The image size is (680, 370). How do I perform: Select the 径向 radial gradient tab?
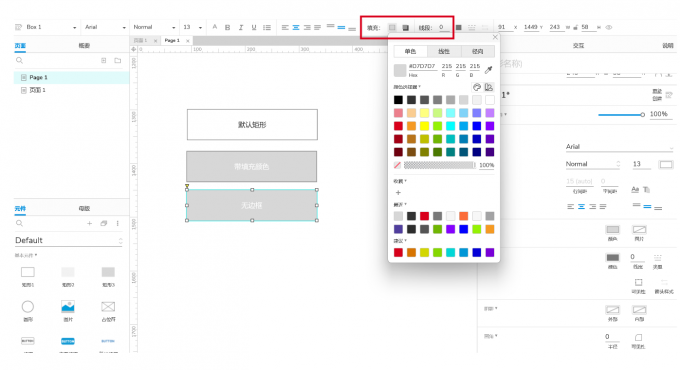(477, 51)
